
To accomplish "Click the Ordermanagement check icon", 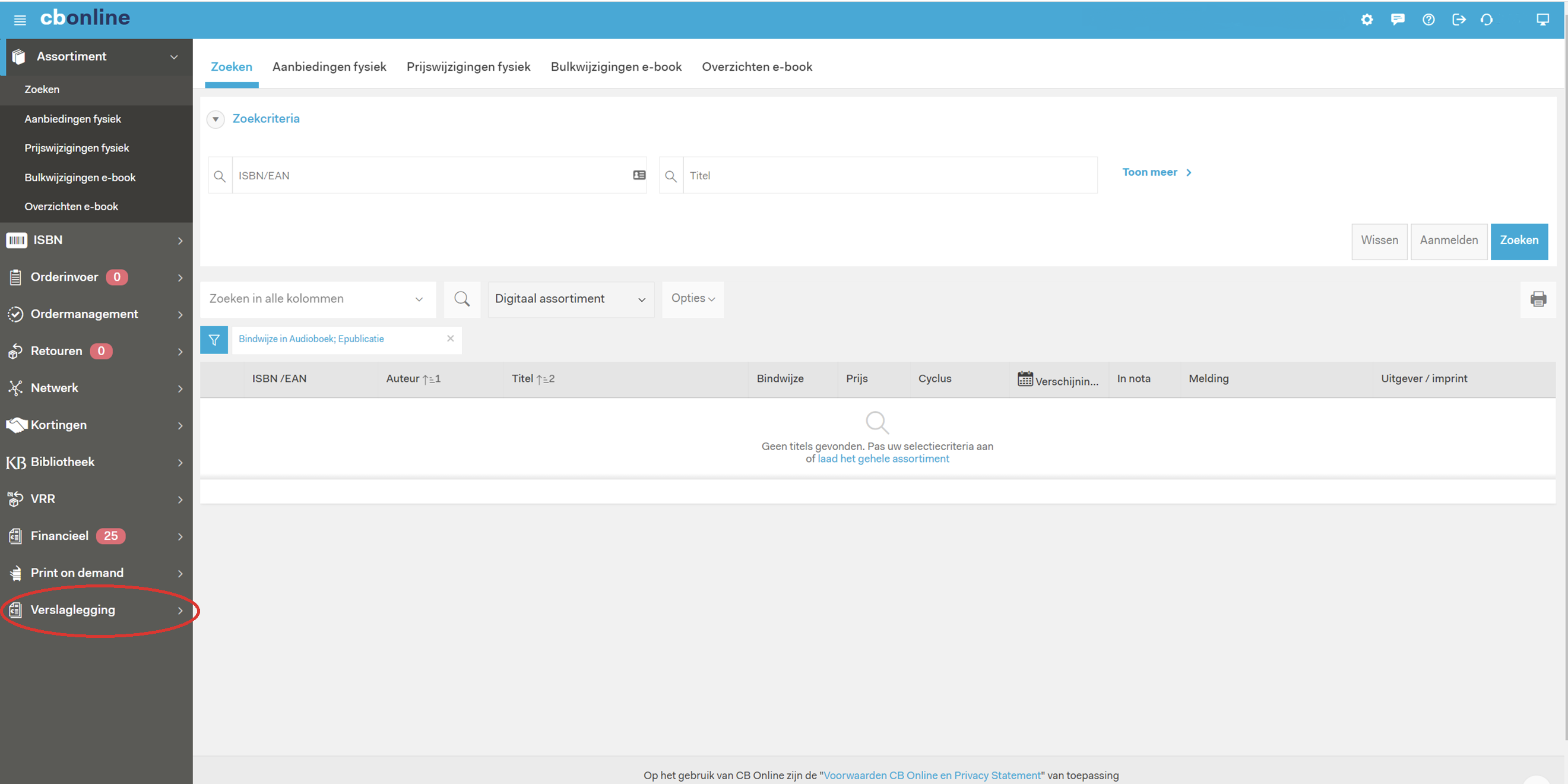I will click(x=15, y=314).
